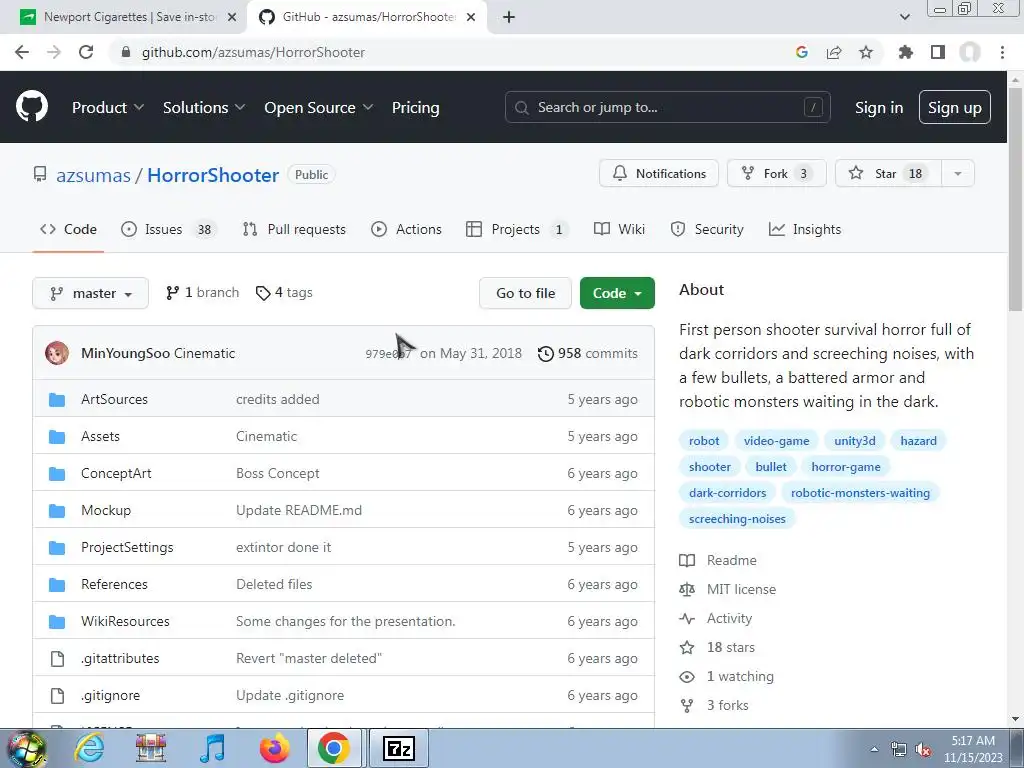Click the unity3d topic tag
1024x768 pixels.
coord(854,441)
